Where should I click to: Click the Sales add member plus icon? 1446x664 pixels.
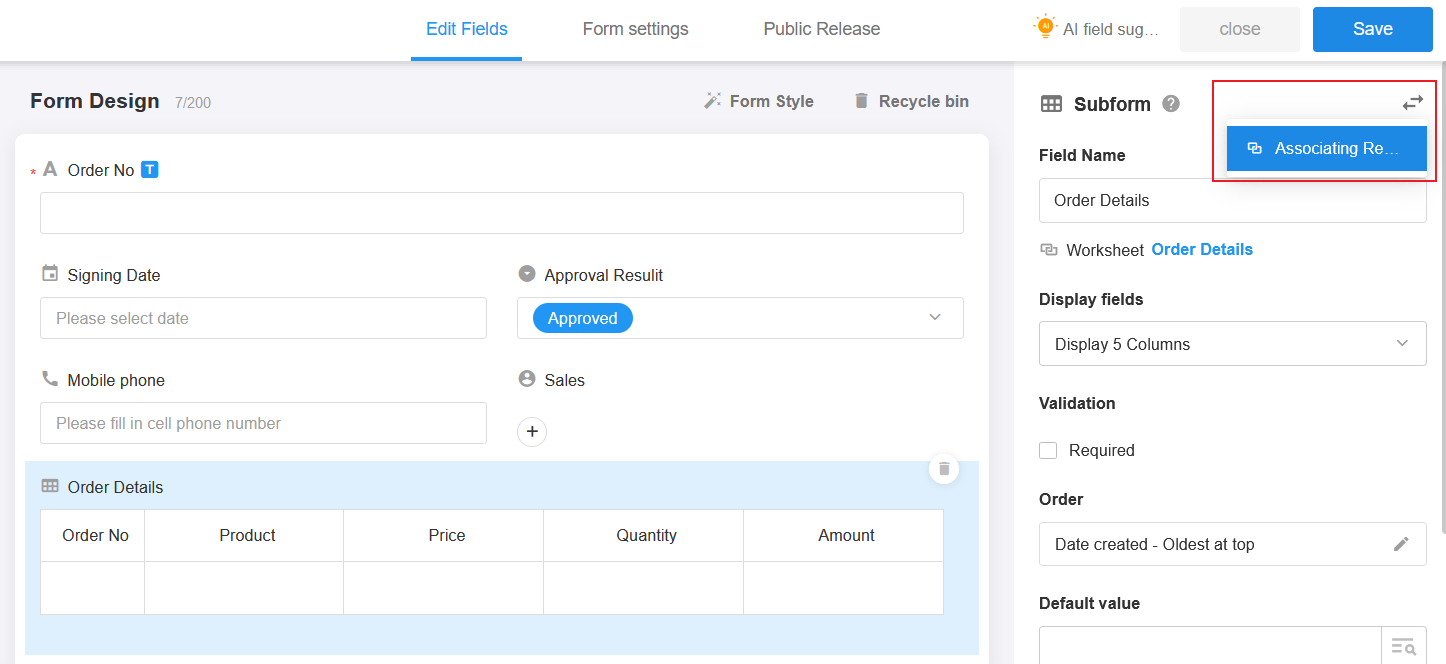(x=532, y=431)
